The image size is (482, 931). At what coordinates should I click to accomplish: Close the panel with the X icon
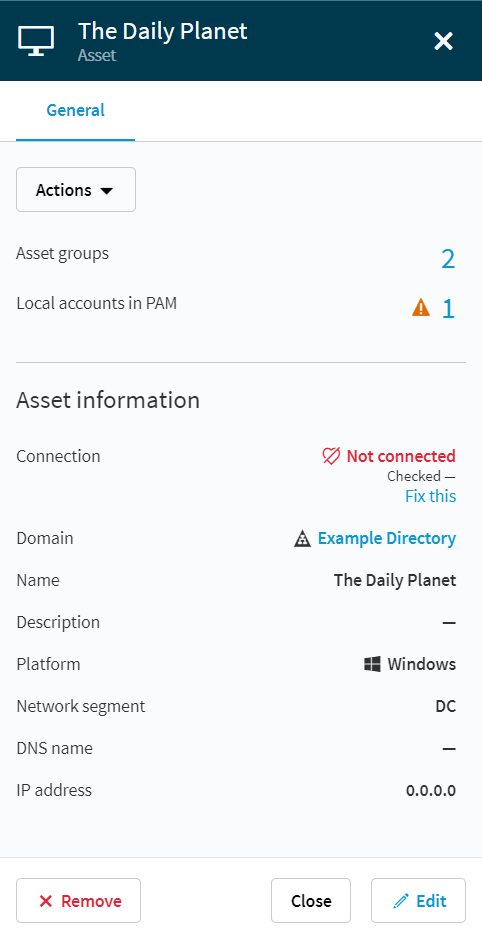[443, 41]
